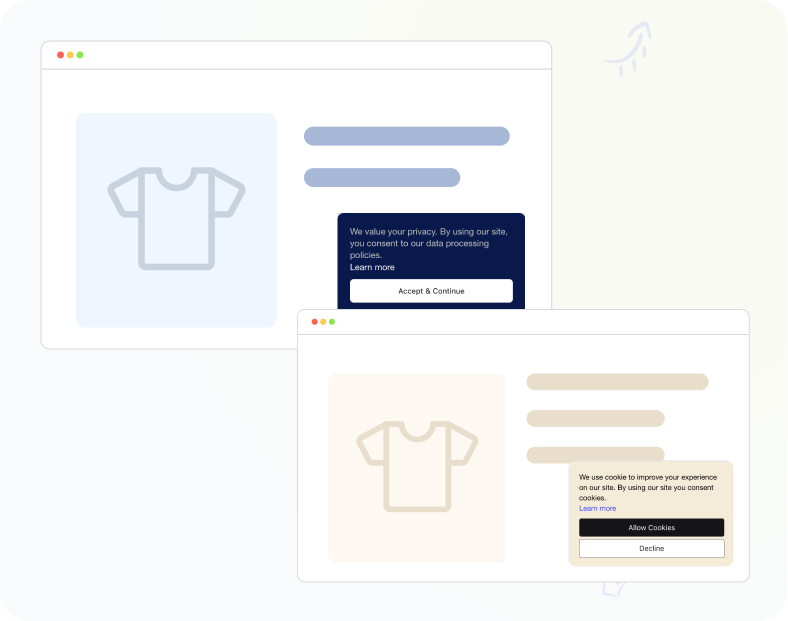
Task: Select the long blue placeholder bar
Action: pos(407,136)
